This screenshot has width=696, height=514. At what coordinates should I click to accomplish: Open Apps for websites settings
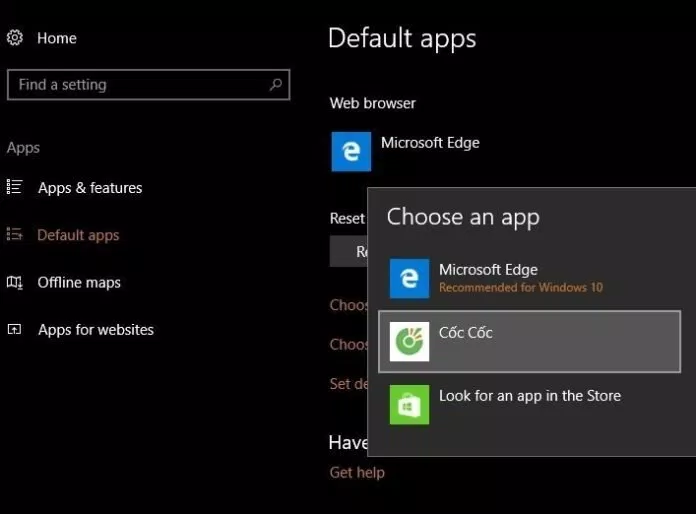coord(96,329)
